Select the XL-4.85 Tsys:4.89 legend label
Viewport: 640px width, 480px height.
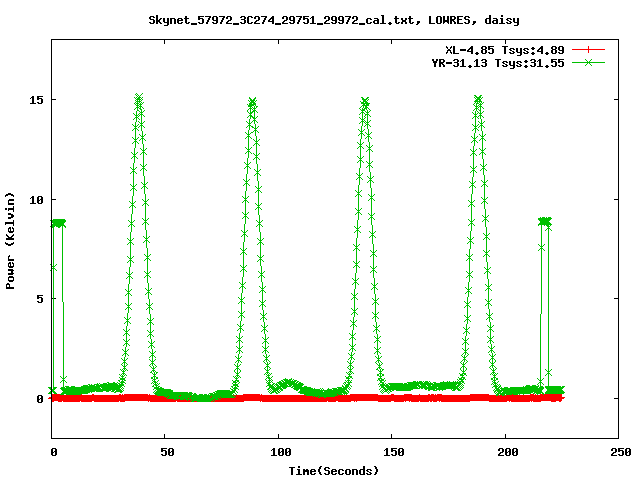505,50
